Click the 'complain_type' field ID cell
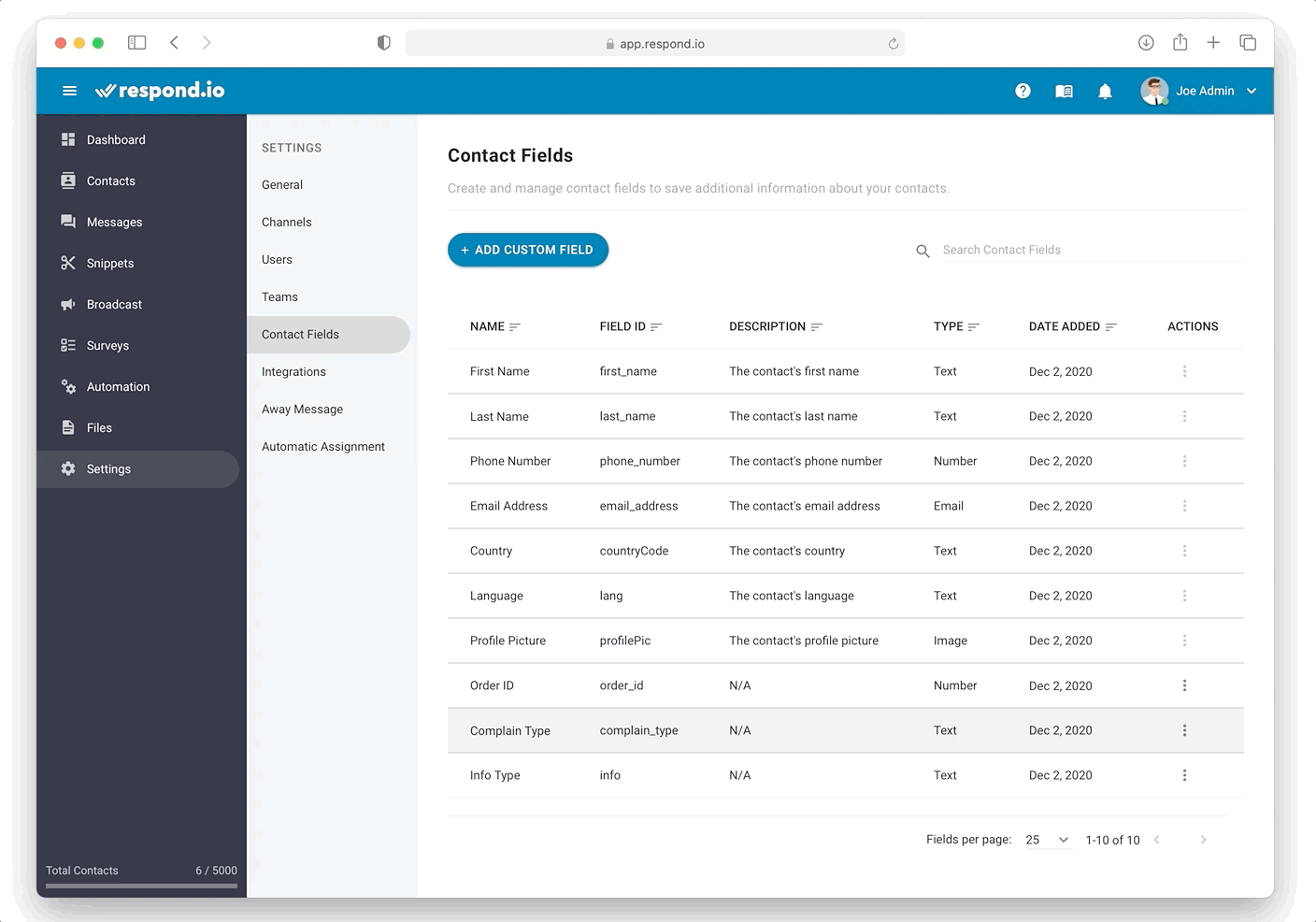The image size is (1316, 922). pyautogui.click(x=639, y=730)
